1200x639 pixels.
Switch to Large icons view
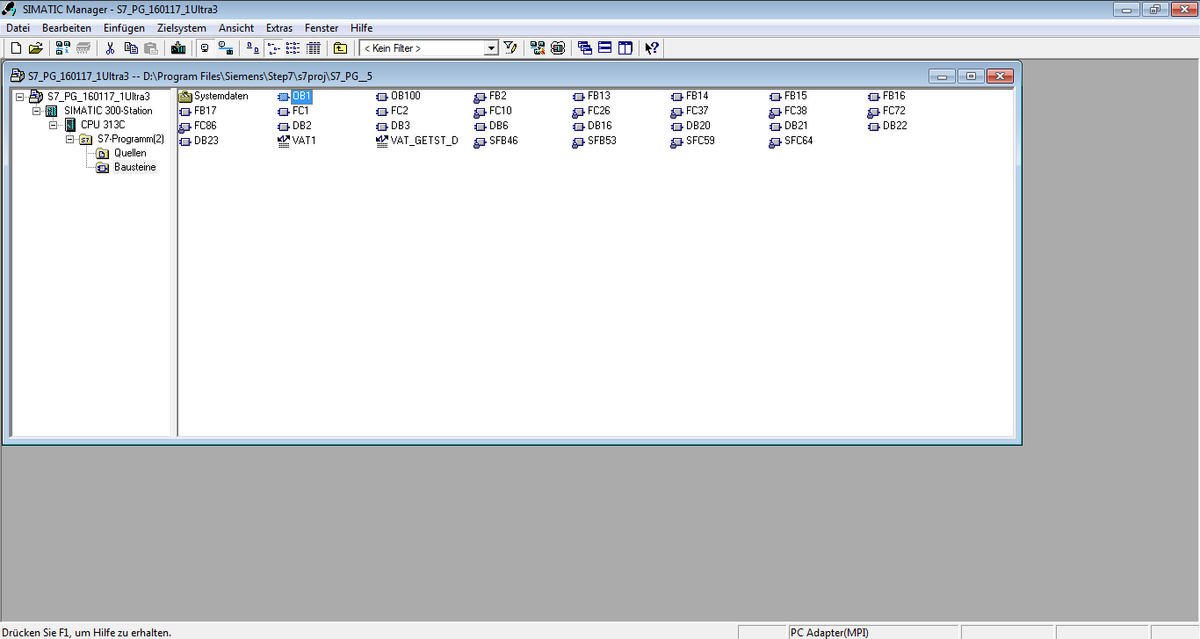coord(251,48)
